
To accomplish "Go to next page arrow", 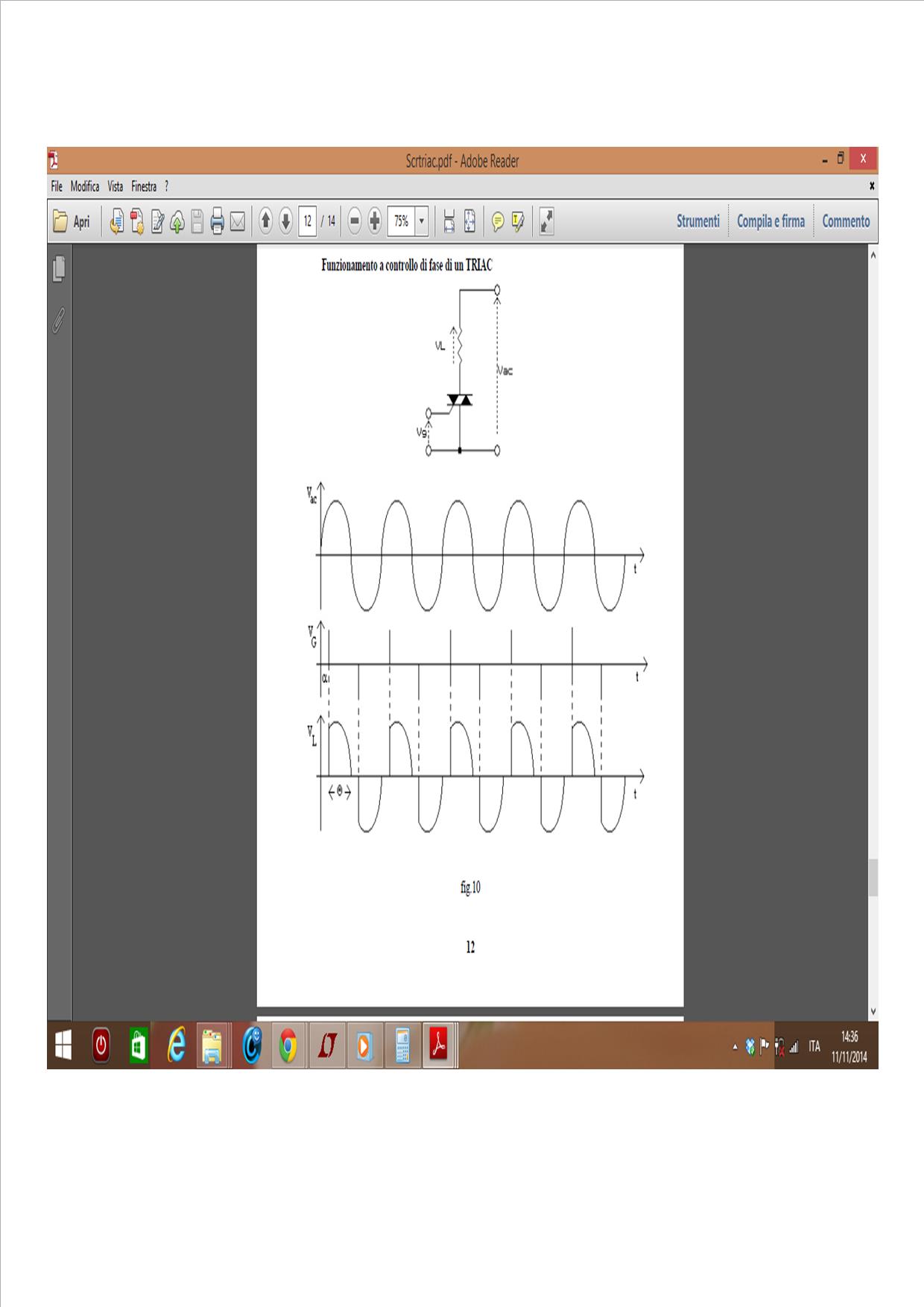I will pyautogui.click(x=285, y=221).
